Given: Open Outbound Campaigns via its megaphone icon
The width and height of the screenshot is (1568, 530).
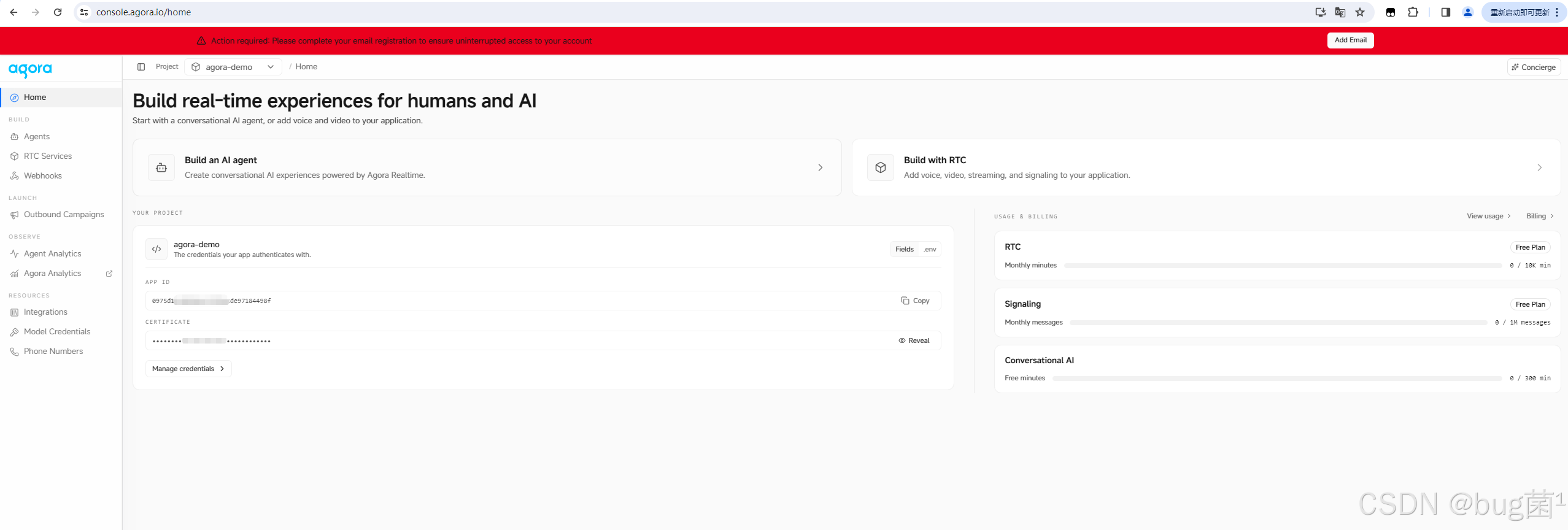Looking at the screenshot, I should [14, 215].
